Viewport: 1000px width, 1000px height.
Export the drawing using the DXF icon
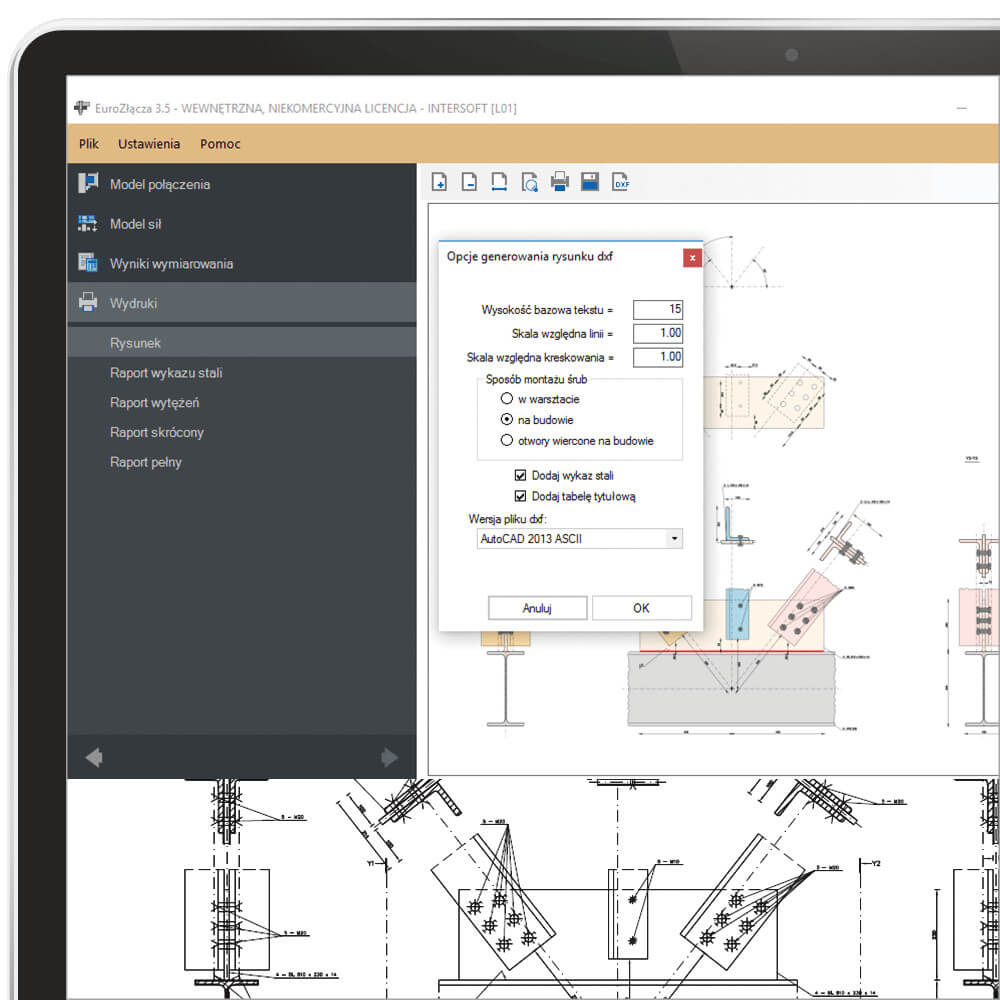pos(621,182)
